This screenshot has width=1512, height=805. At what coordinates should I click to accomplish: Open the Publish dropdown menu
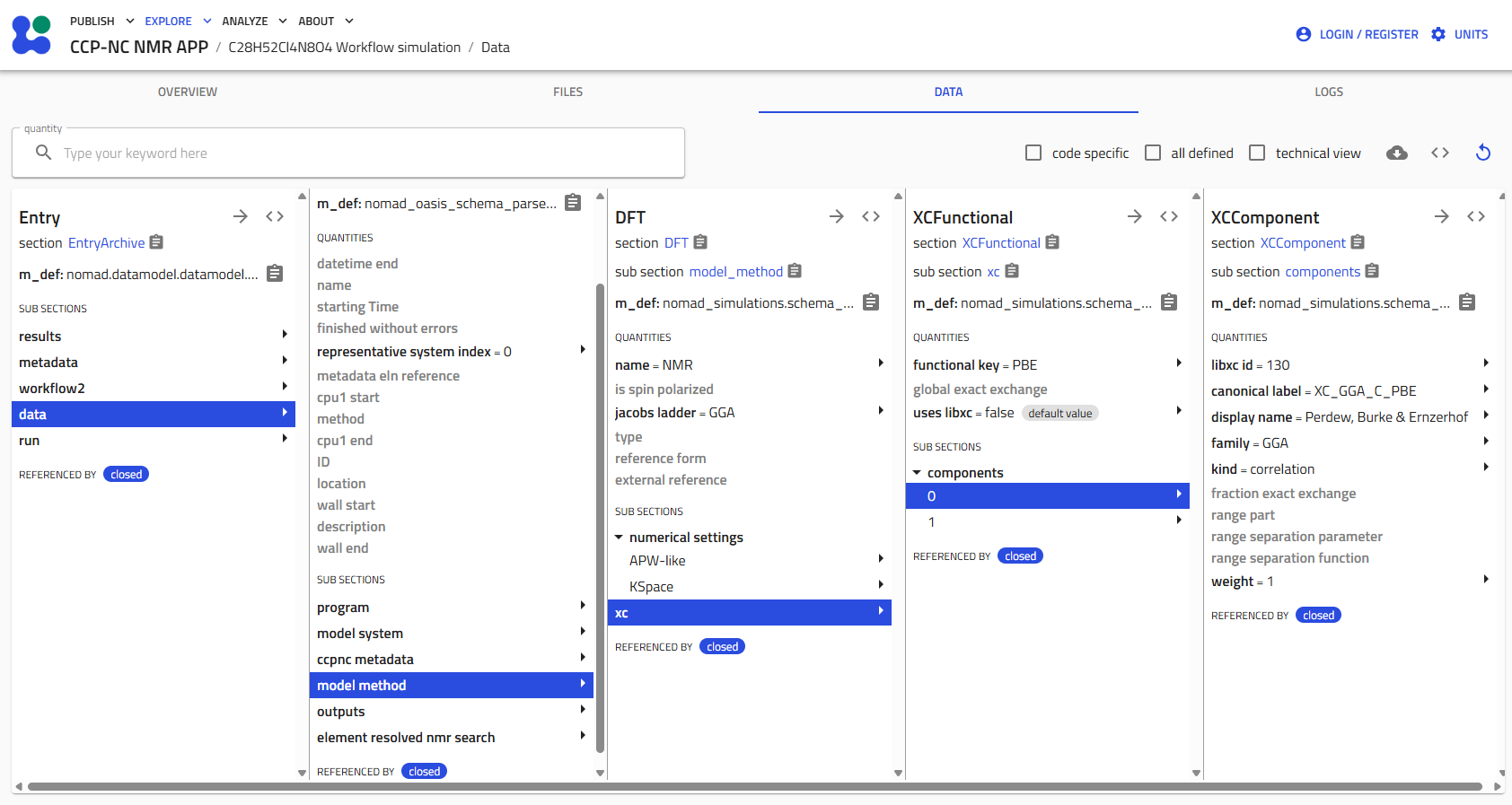coord(102,21)
